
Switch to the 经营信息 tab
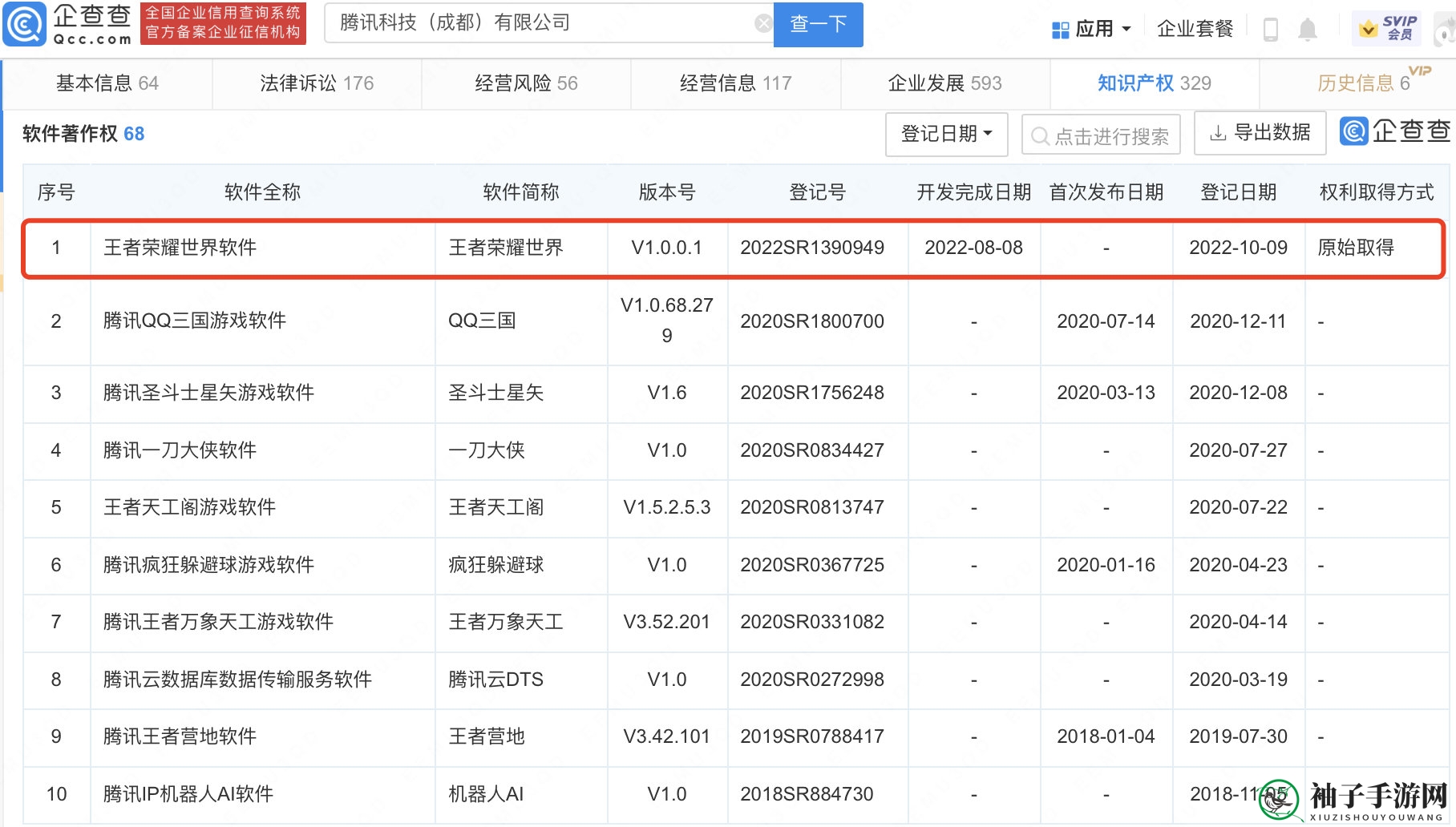click(x=735, y=83)
